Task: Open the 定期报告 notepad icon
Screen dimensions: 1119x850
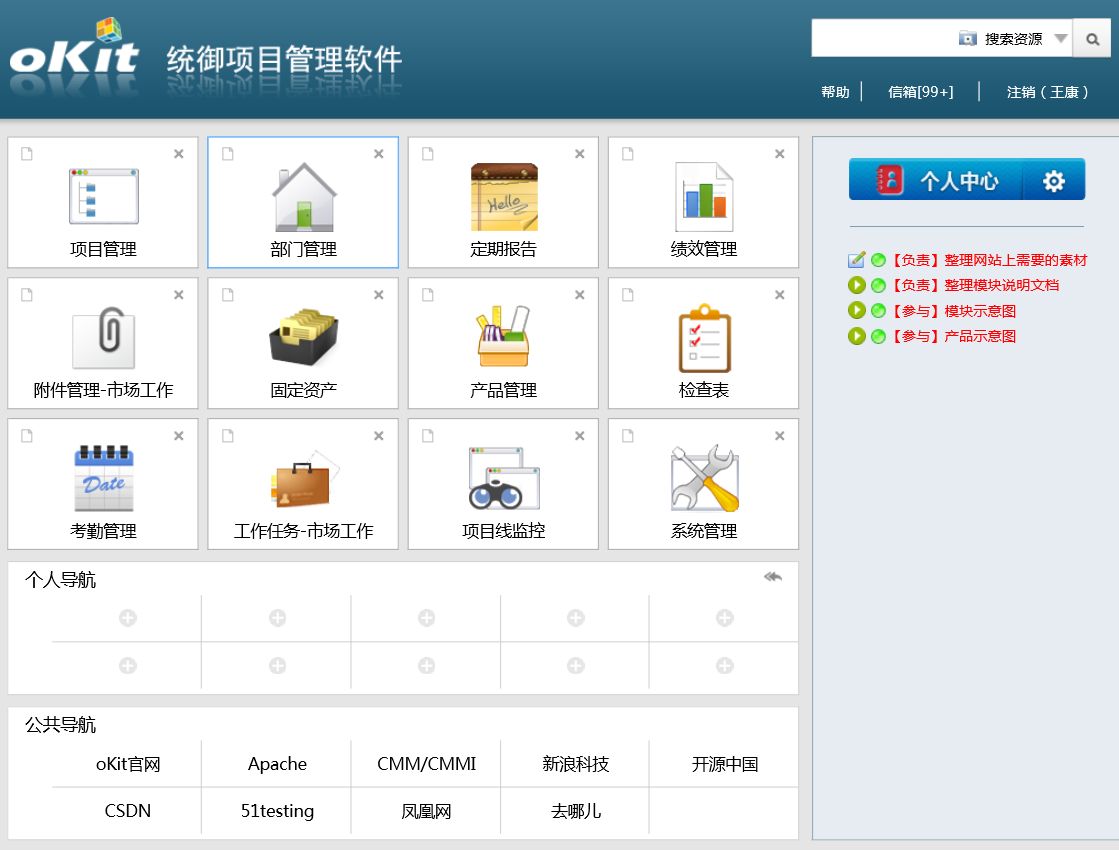Action: [x=504, y=196]
